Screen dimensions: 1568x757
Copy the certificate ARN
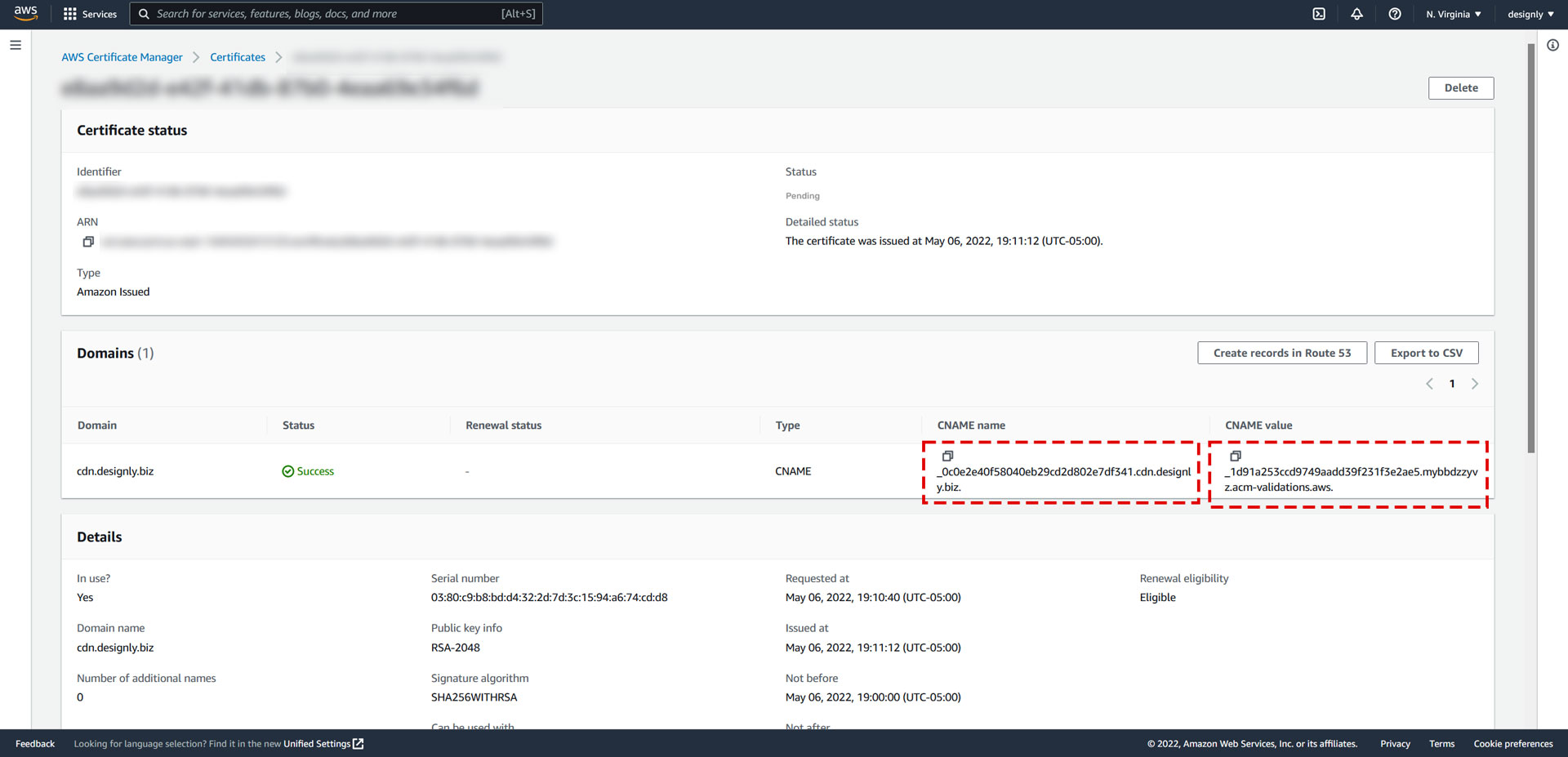88,242
